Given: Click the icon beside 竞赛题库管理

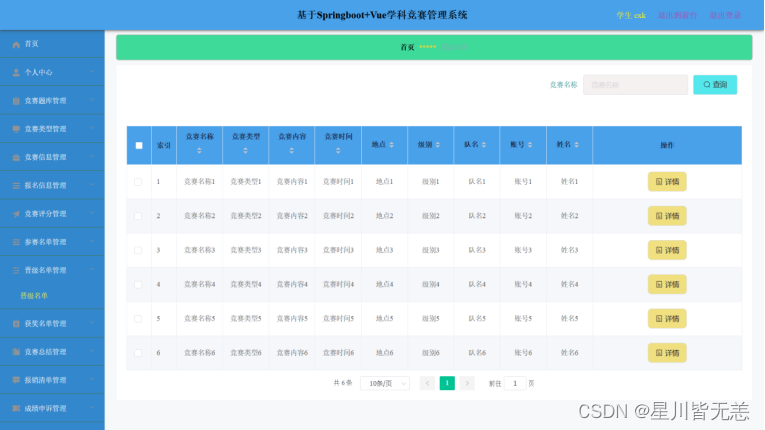Looking at the screenshot, I should (16, 101).
